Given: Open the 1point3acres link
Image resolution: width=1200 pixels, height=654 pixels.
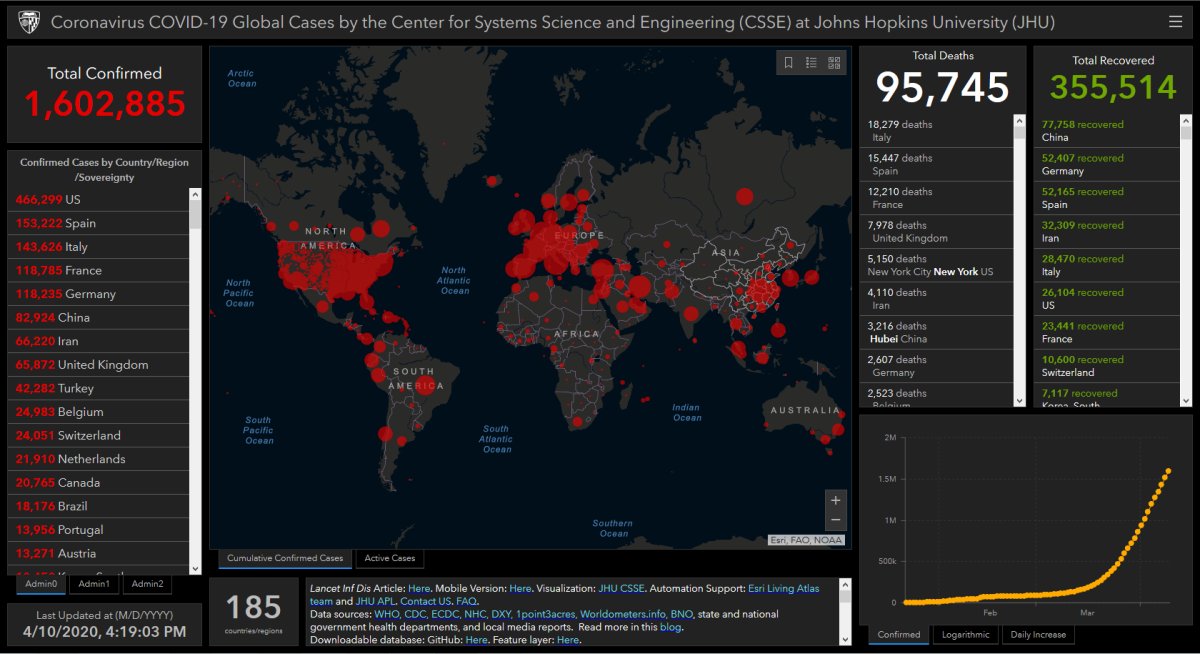Looking at the screenshot, I should pos(547,614).
